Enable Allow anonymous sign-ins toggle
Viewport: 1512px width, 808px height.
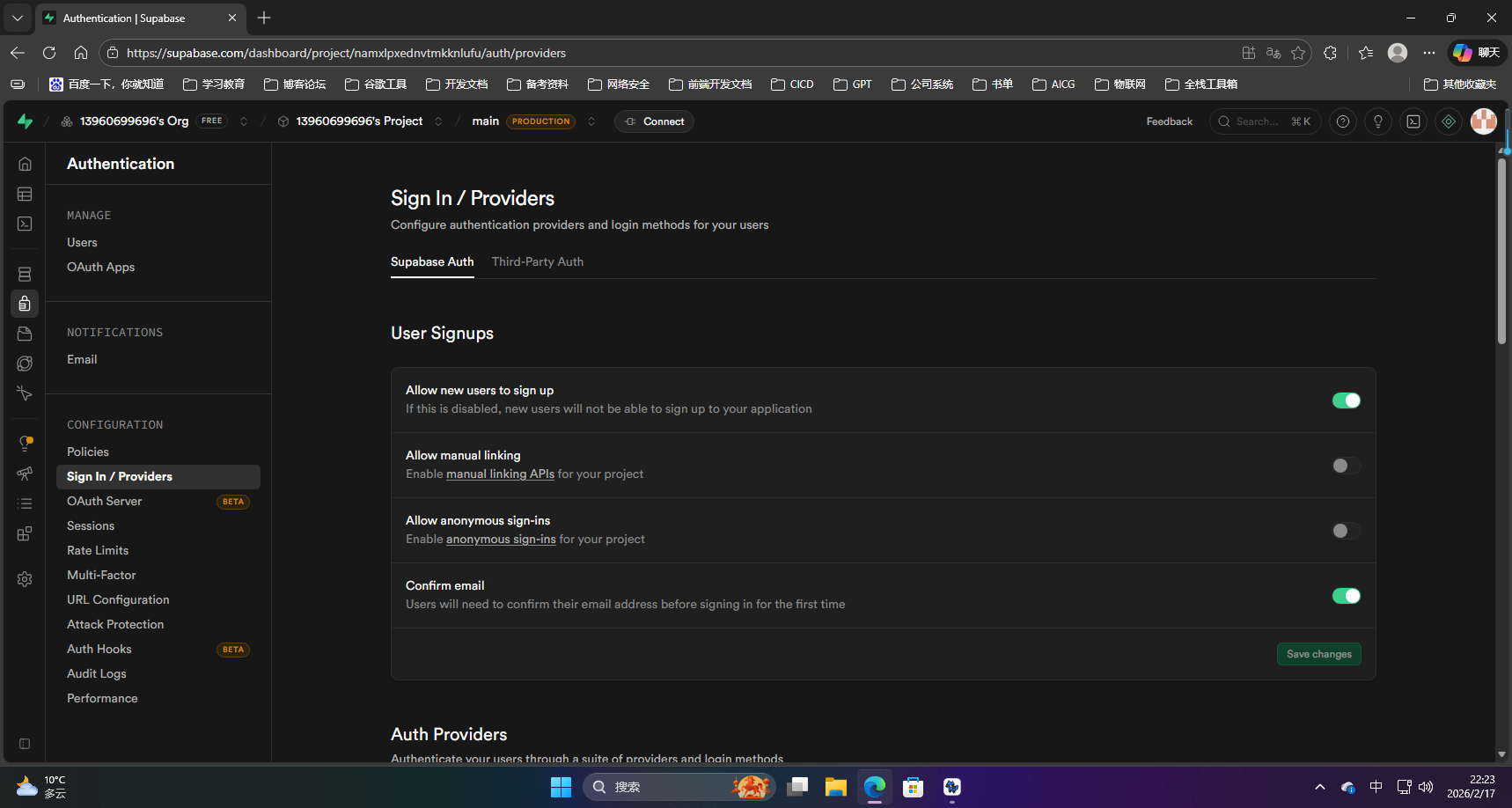1346,531
